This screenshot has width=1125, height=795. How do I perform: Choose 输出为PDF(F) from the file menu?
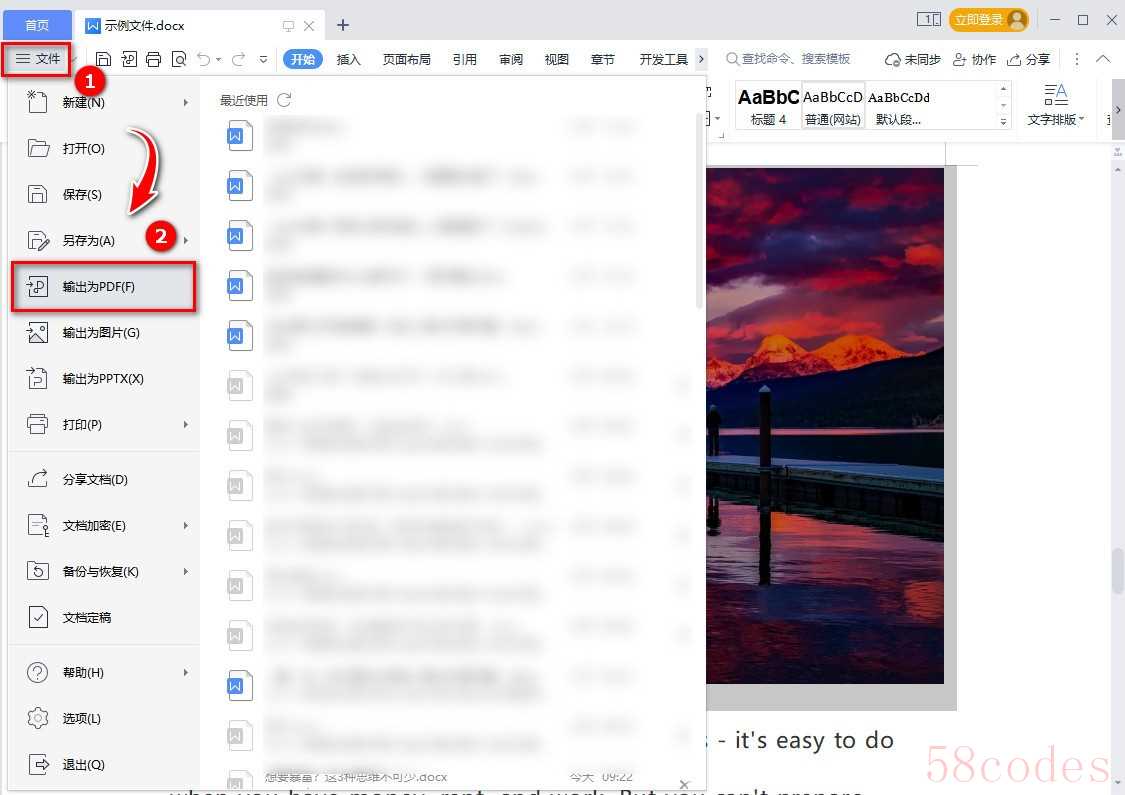(104, 286)
